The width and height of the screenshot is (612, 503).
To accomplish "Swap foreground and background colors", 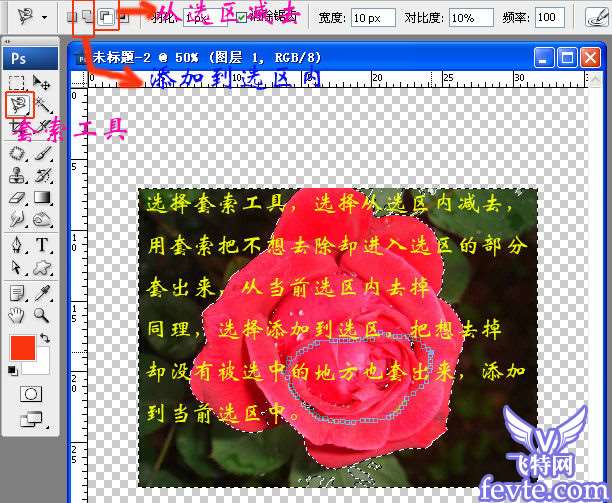I will (x=45, y=338).
